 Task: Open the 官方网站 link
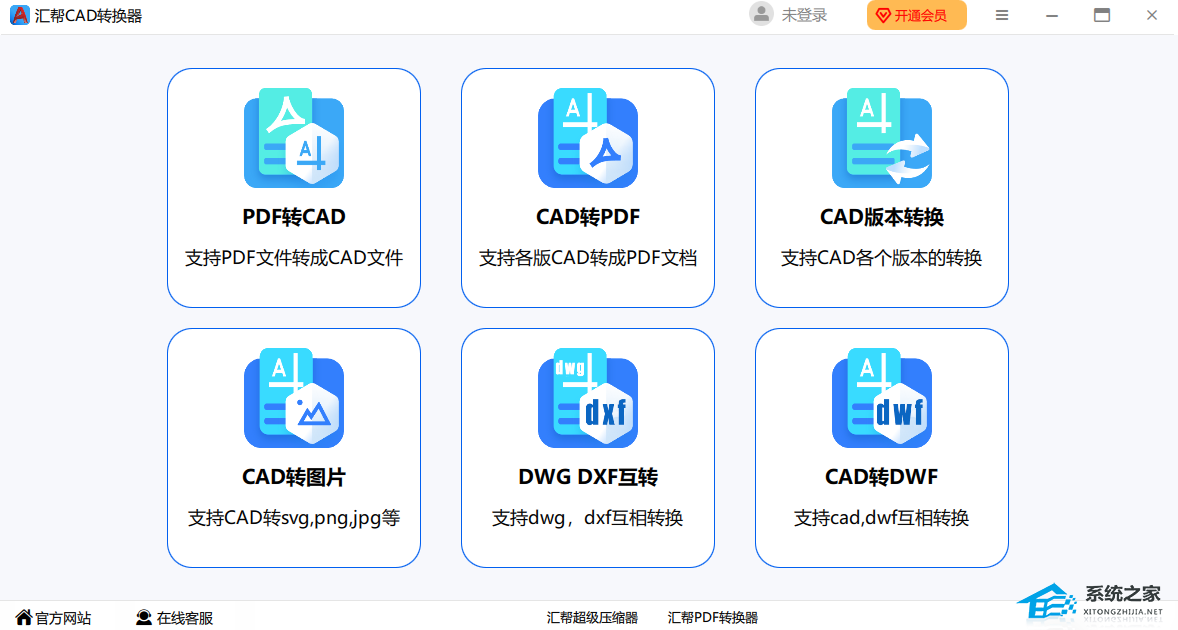(x=54, y=618)
